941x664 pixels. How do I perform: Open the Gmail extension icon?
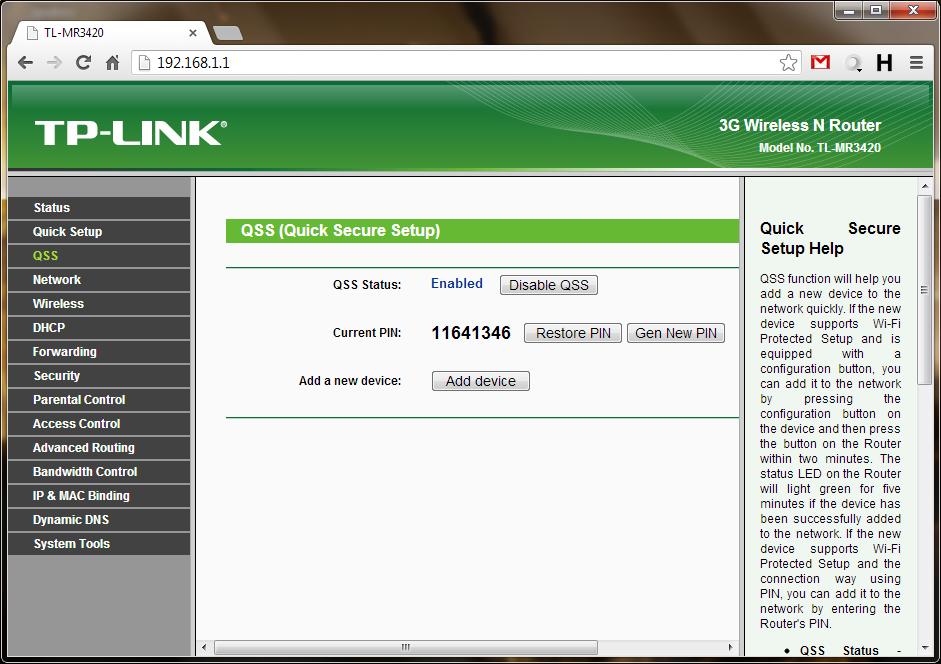[820, 62]
